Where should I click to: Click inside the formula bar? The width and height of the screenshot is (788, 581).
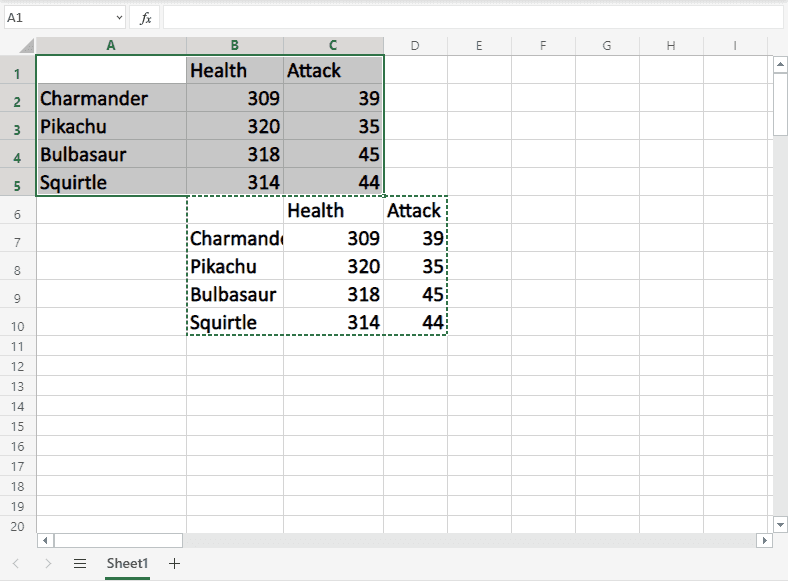coord(470,18)
